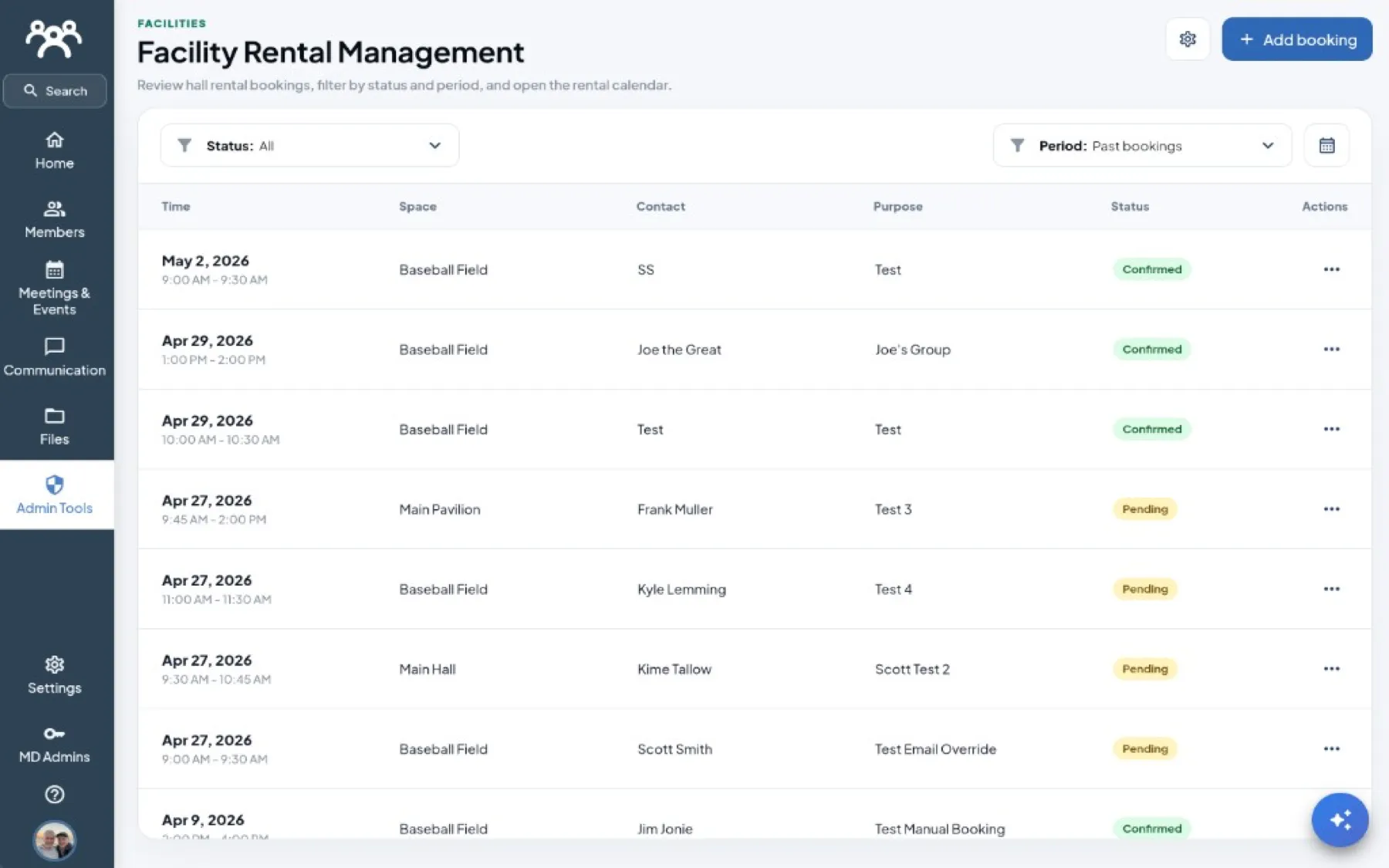Open Files section in sidebar
Screen dimensions: 1389x868
point(54,427)
